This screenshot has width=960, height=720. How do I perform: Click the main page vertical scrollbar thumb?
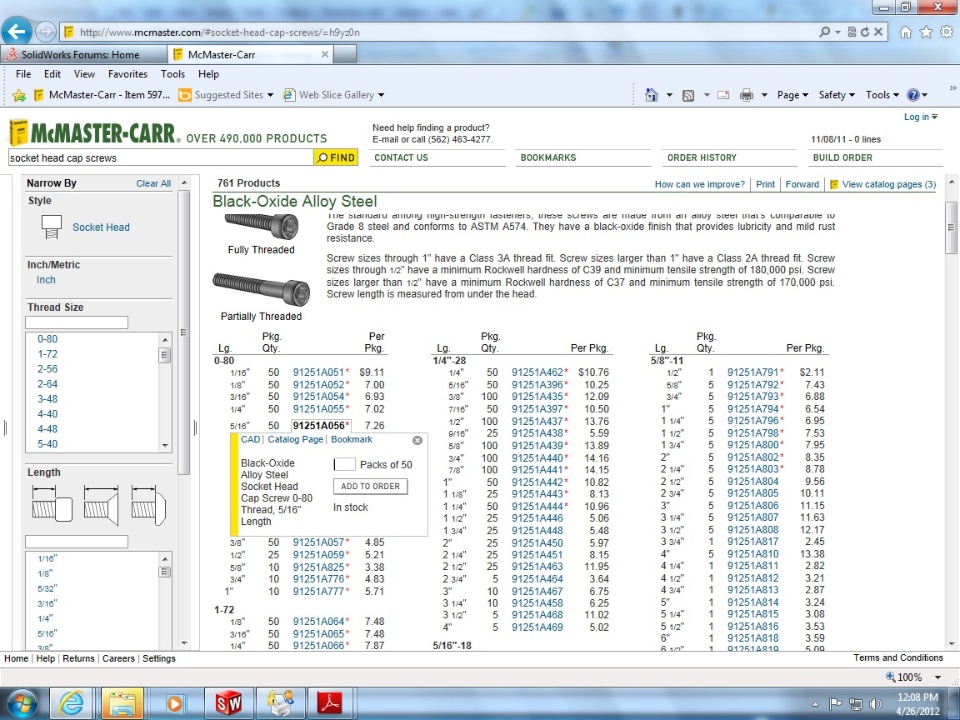pyautogui.click(x=951, y=227)
